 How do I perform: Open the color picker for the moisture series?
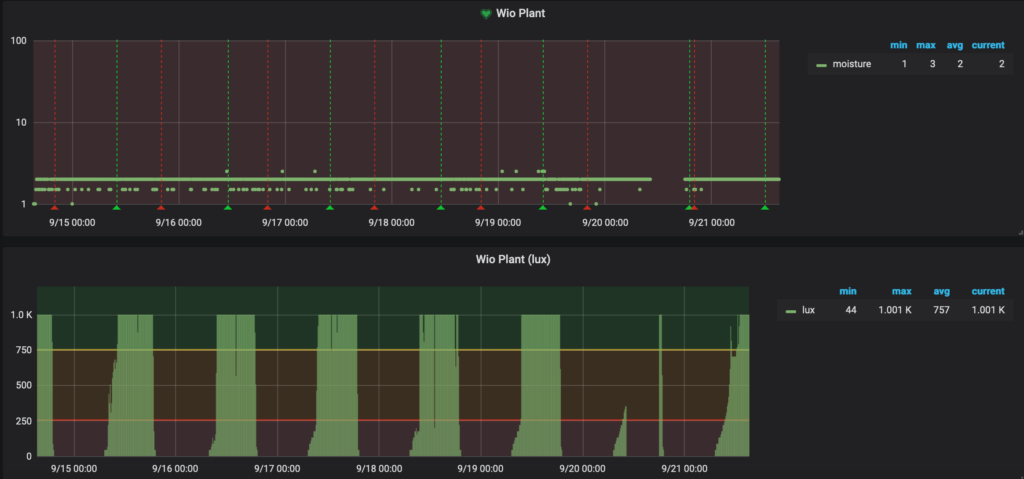(821, 64)
